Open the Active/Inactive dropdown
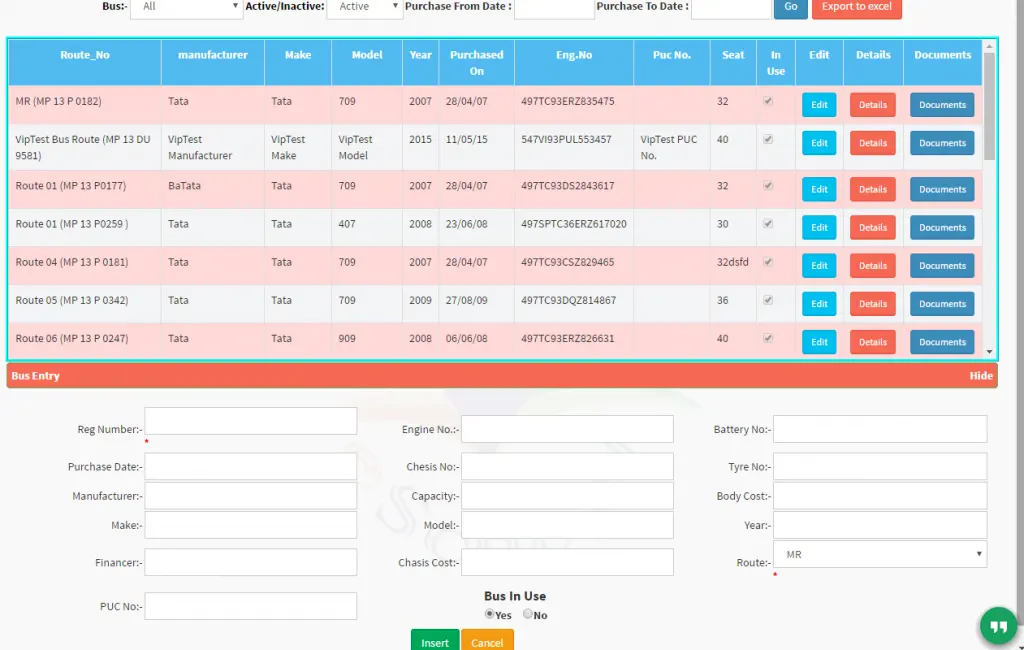This screenshot has height=650, width=1024. point(364,7)
